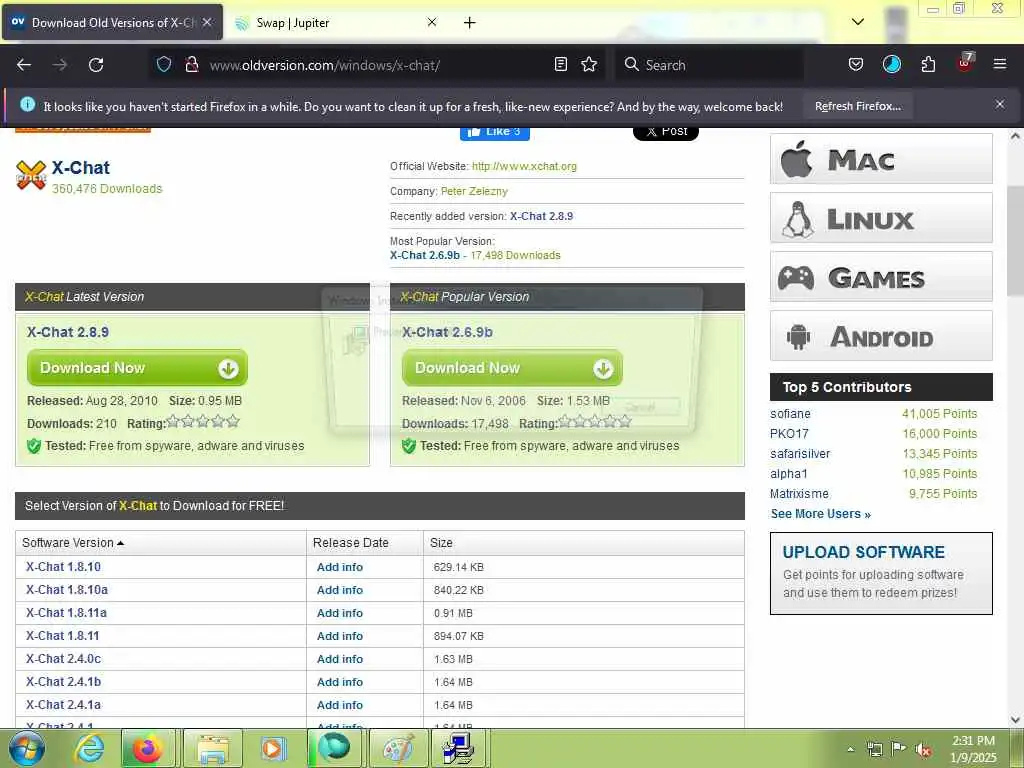Reload the current page
The width and height of the screenshot is (1024, 768).
96,65
